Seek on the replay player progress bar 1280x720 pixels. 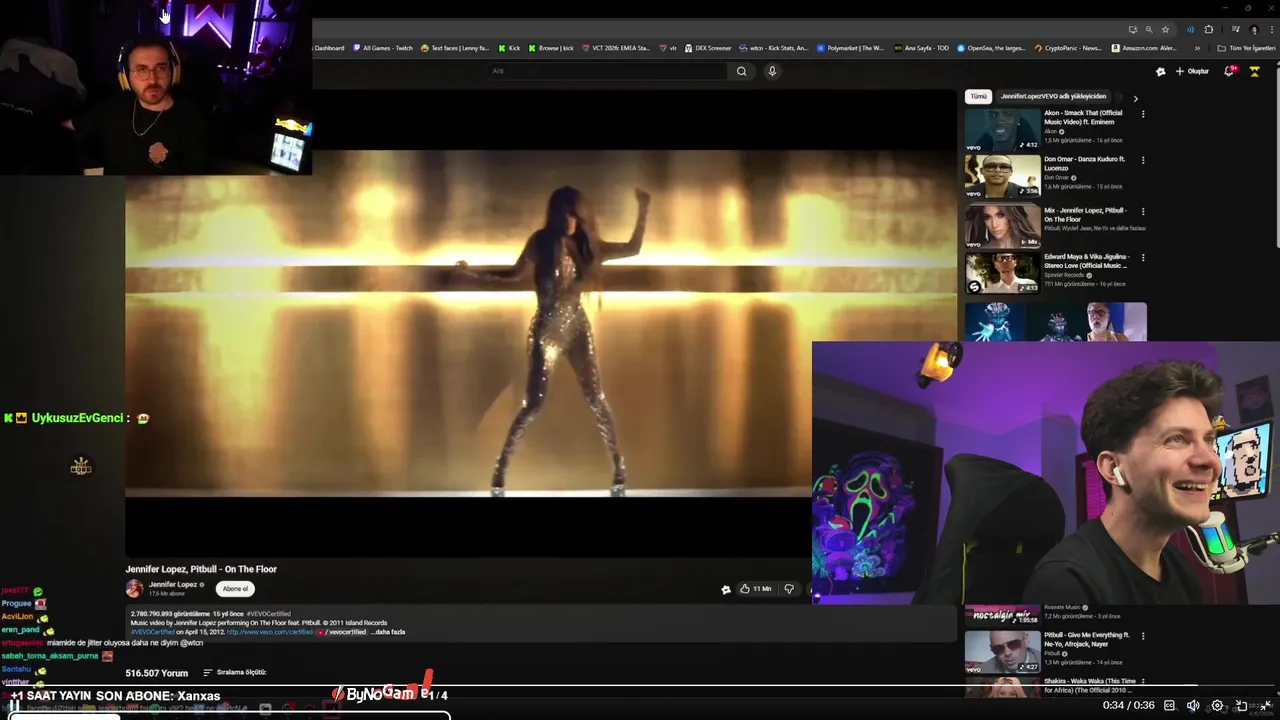tap(640, 687)
